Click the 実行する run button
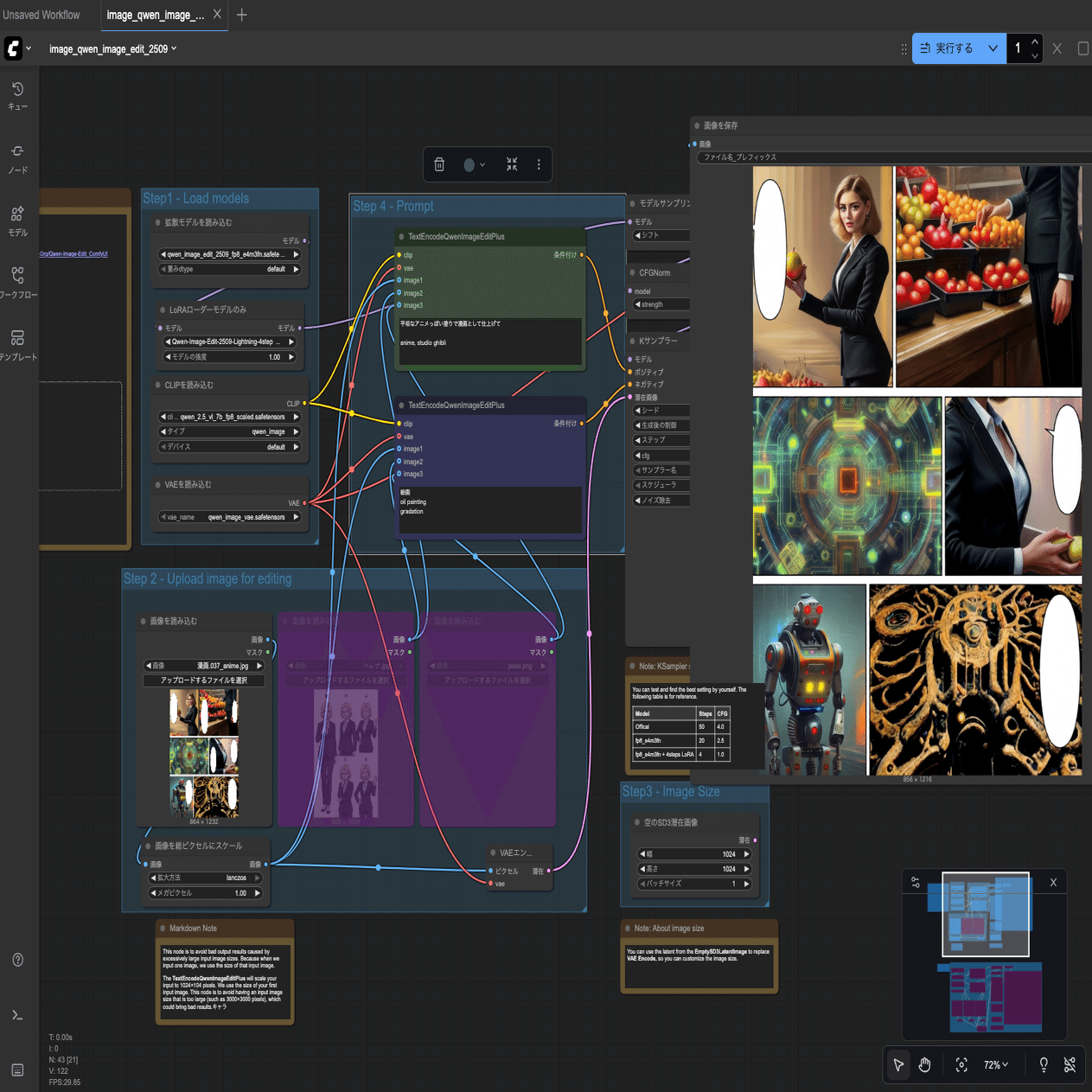 [947, 48]
